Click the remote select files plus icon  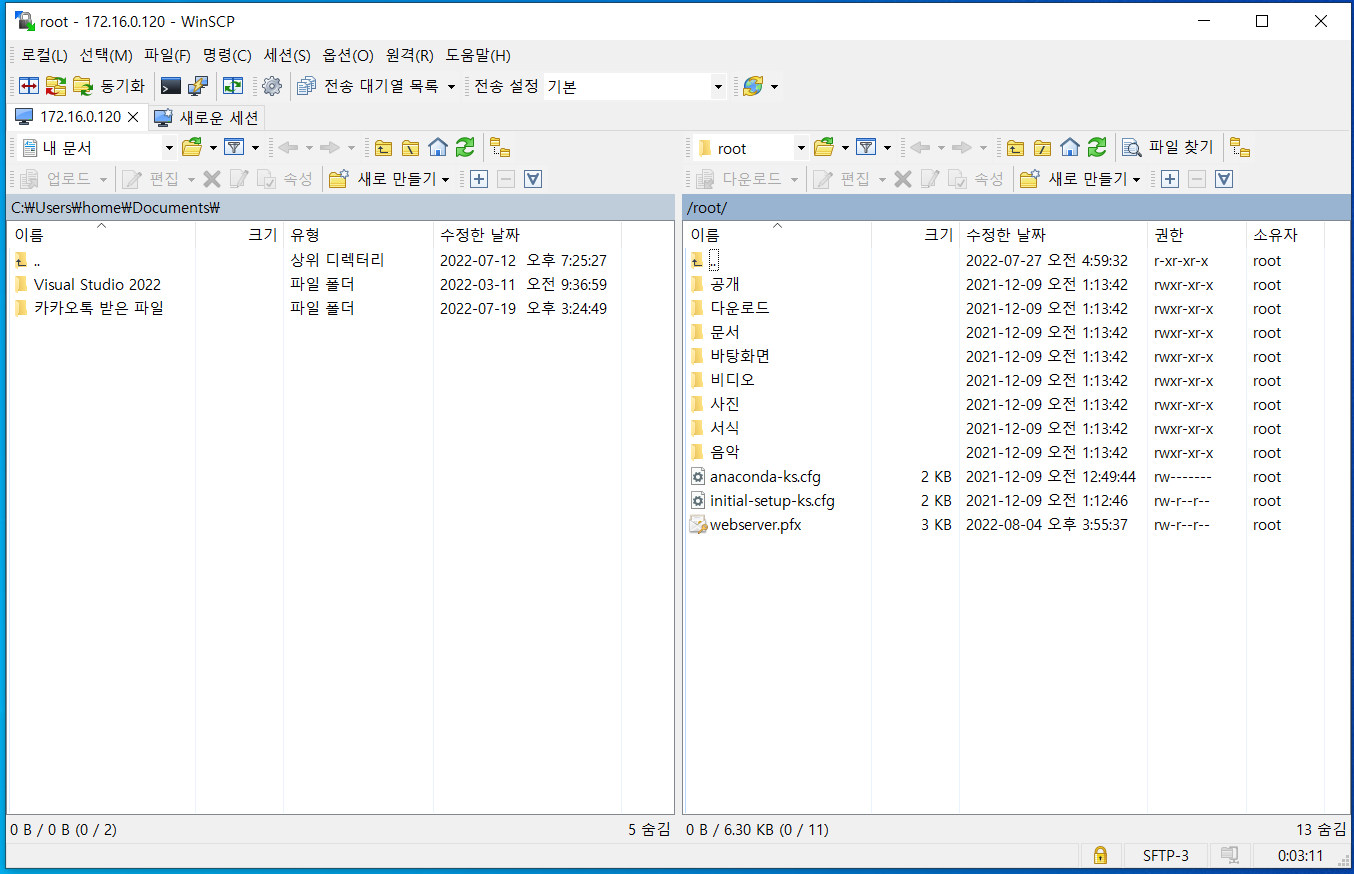[x=1170, y=179]
